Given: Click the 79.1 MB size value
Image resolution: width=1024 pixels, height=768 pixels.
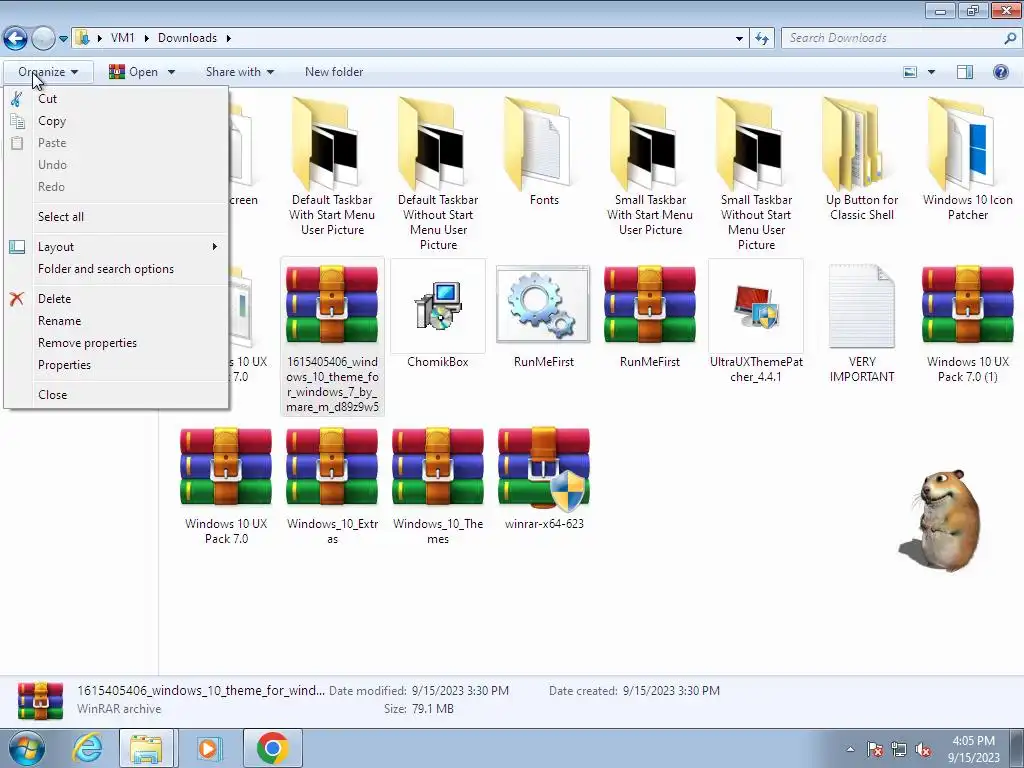Looking at the screenshot, I should click(432, 709).
